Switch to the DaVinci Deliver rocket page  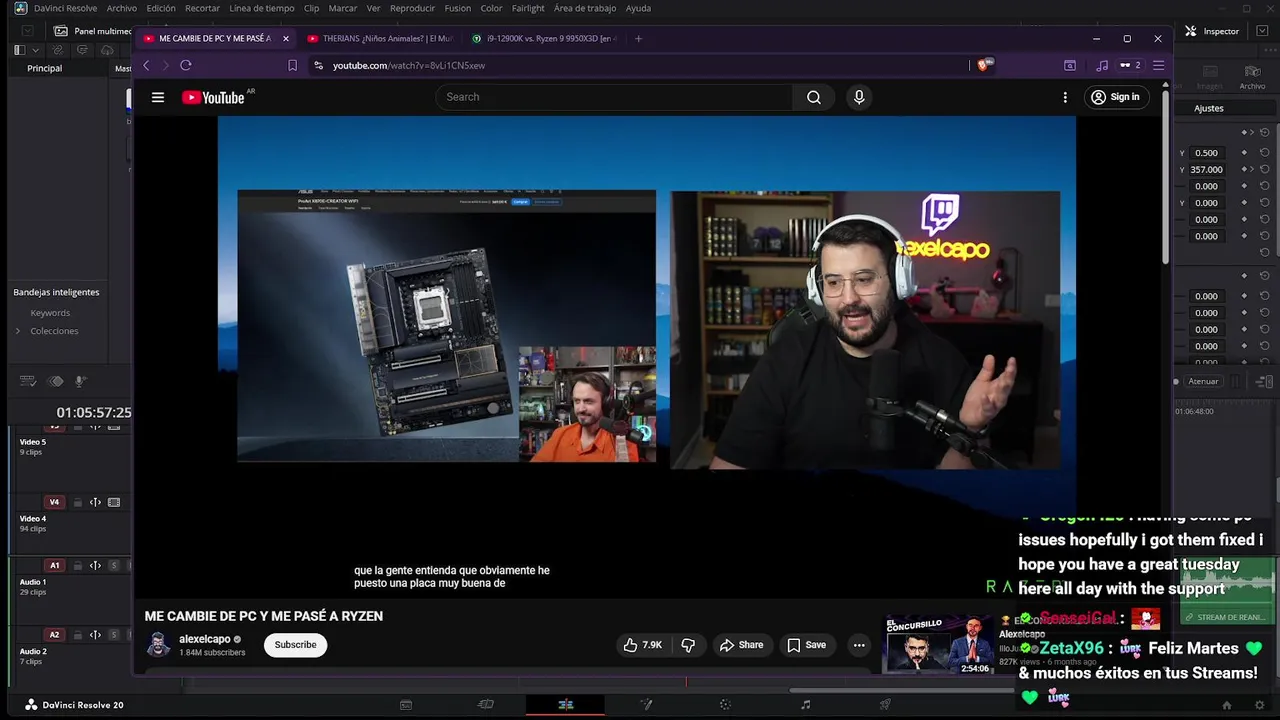[885, 705]
